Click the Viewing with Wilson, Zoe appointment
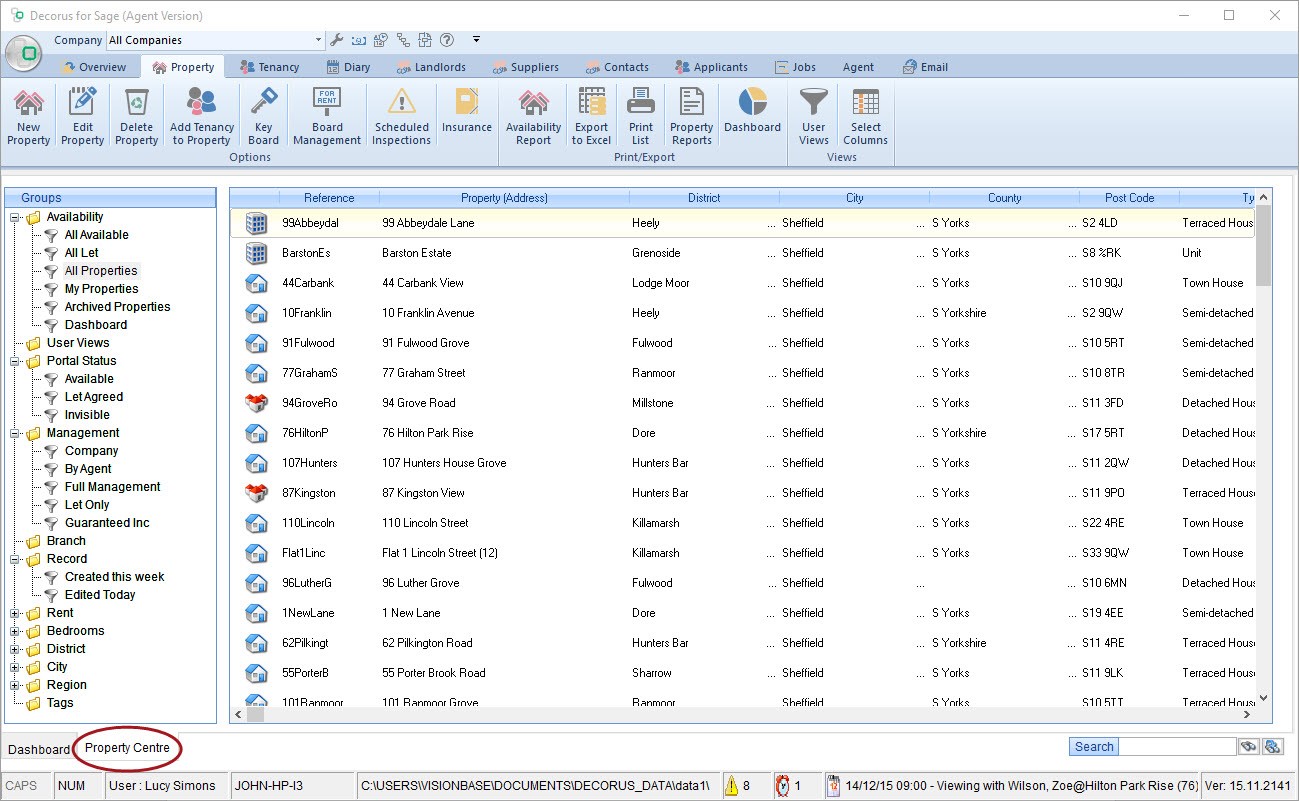The image size is (1299, 801). point(1013,786)
